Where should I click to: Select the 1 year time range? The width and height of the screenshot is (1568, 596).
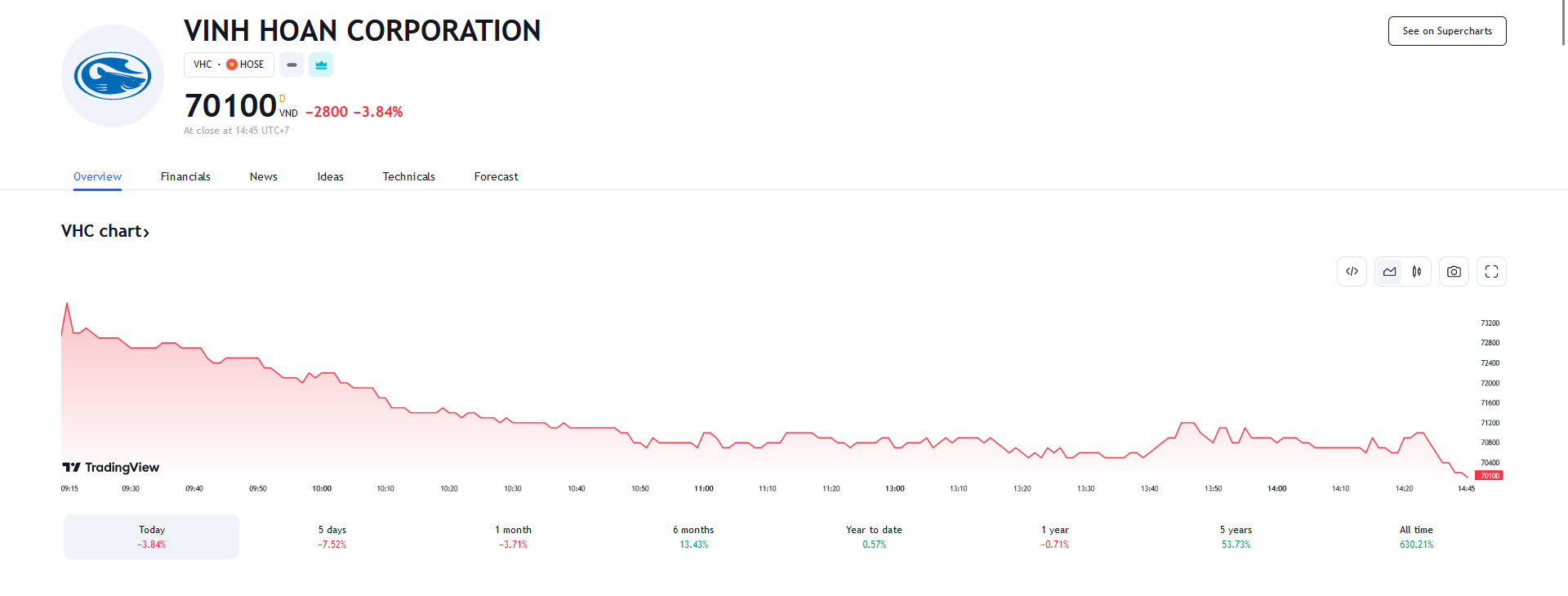[1055, 536]
